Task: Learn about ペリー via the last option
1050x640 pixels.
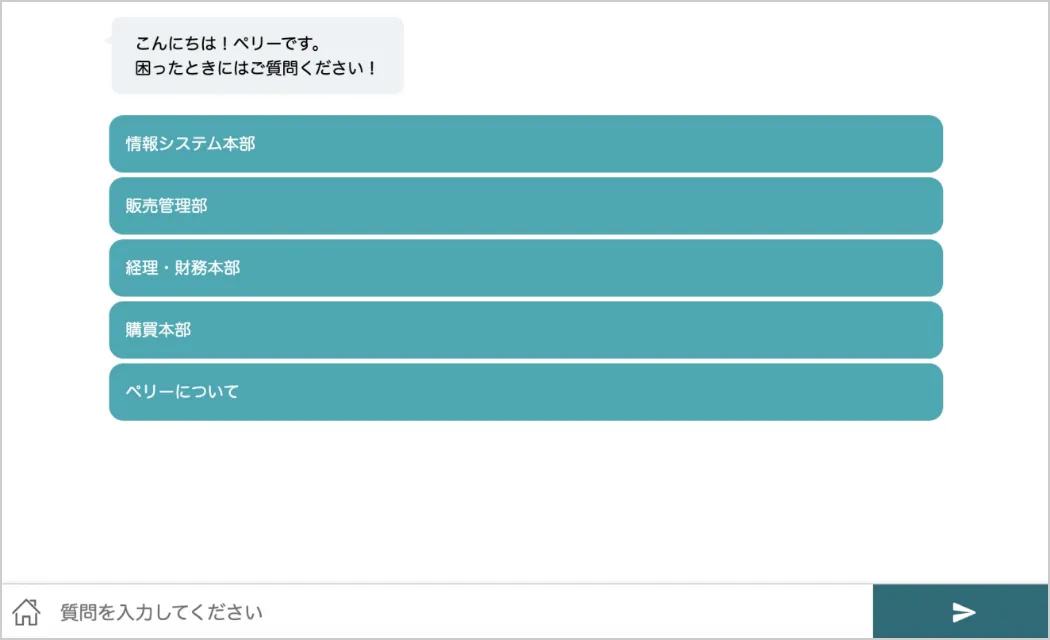Action: pos(526,392)
